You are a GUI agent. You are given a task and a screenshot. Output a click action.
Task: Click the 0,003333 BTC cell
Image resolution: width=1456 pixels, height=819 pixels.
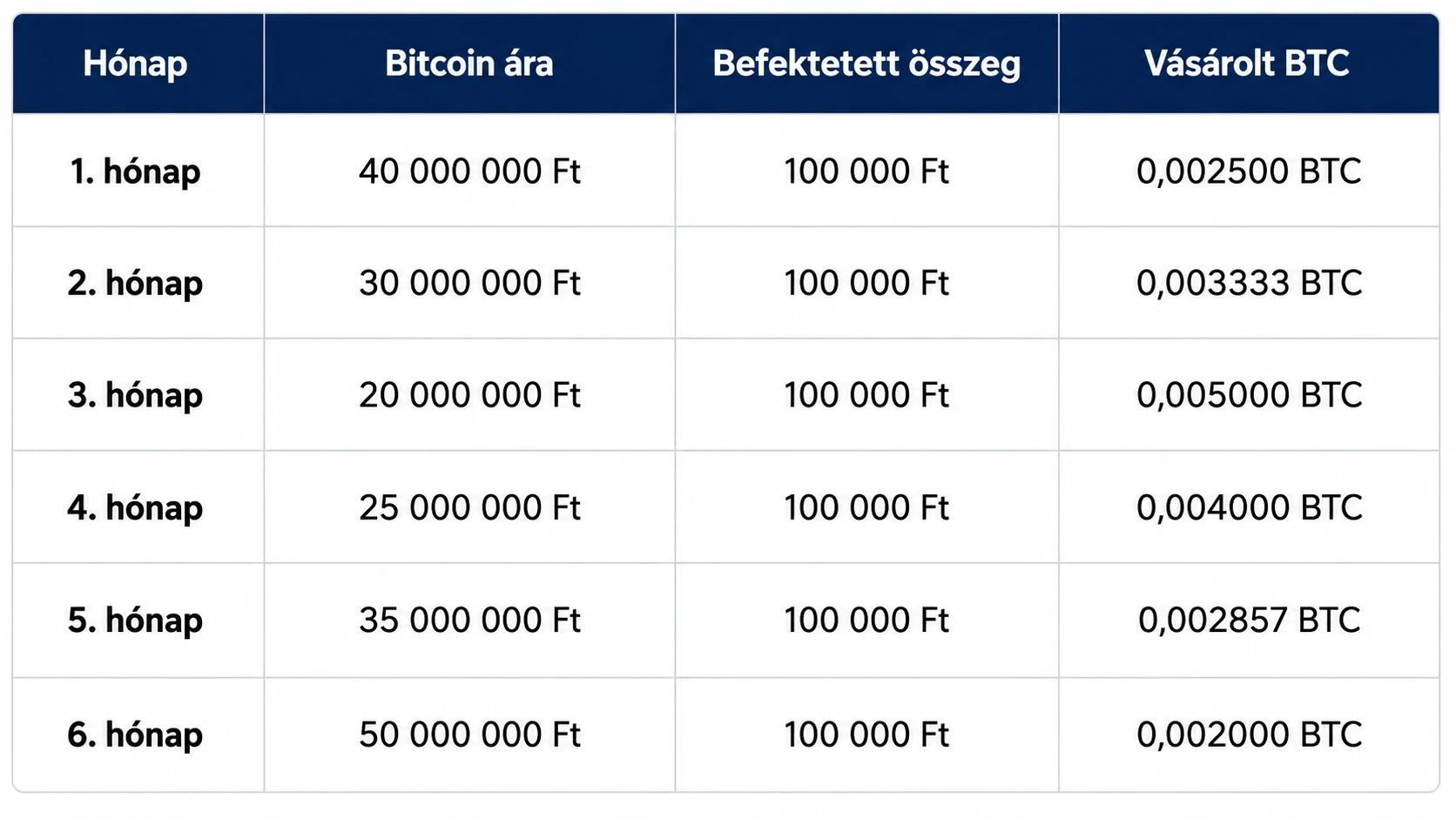[x=1249, y=283]
